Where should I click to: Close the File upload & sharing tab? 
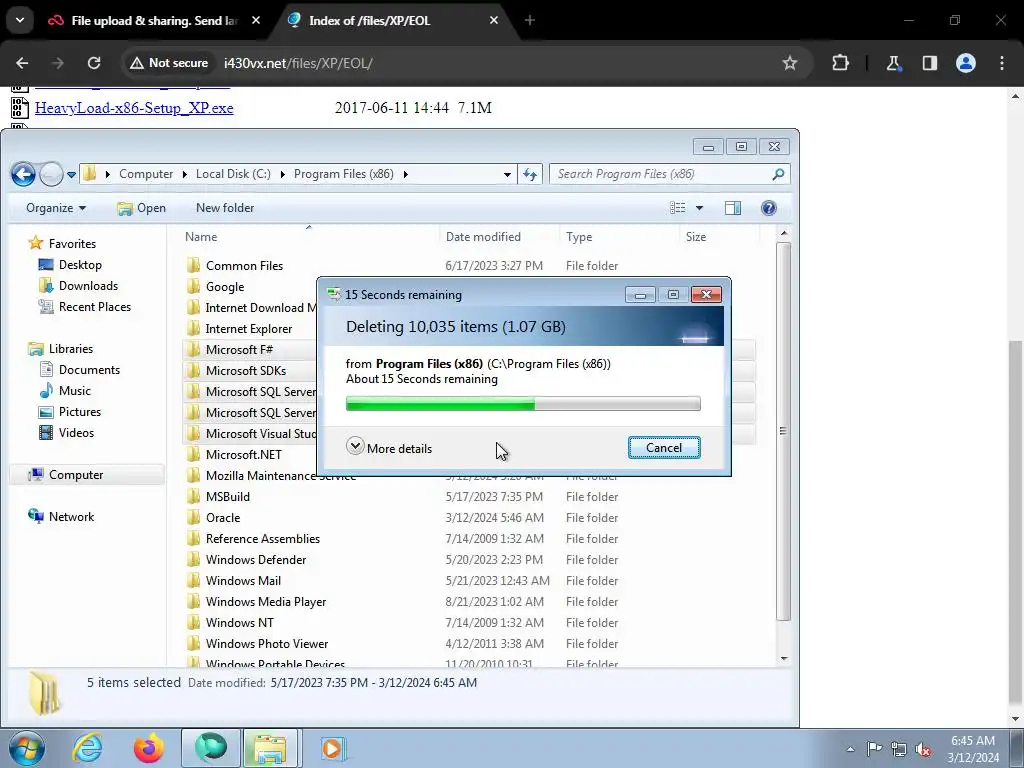coord(256,20)
